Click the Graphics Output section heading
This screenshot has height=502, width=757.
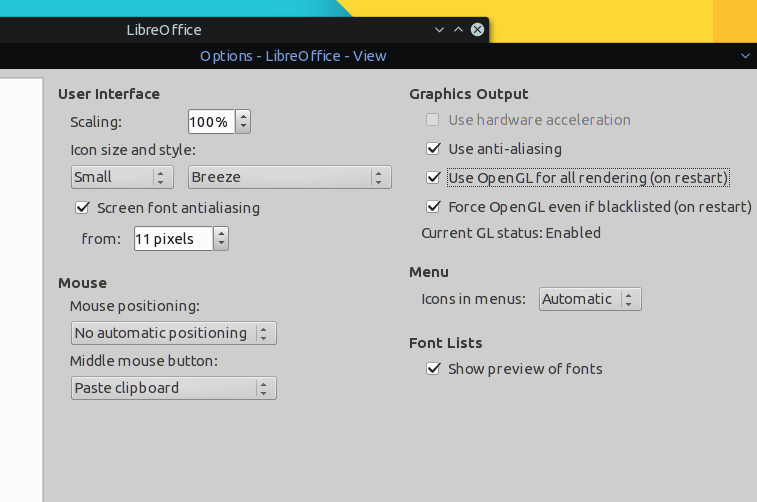click(x=469, y=94)
